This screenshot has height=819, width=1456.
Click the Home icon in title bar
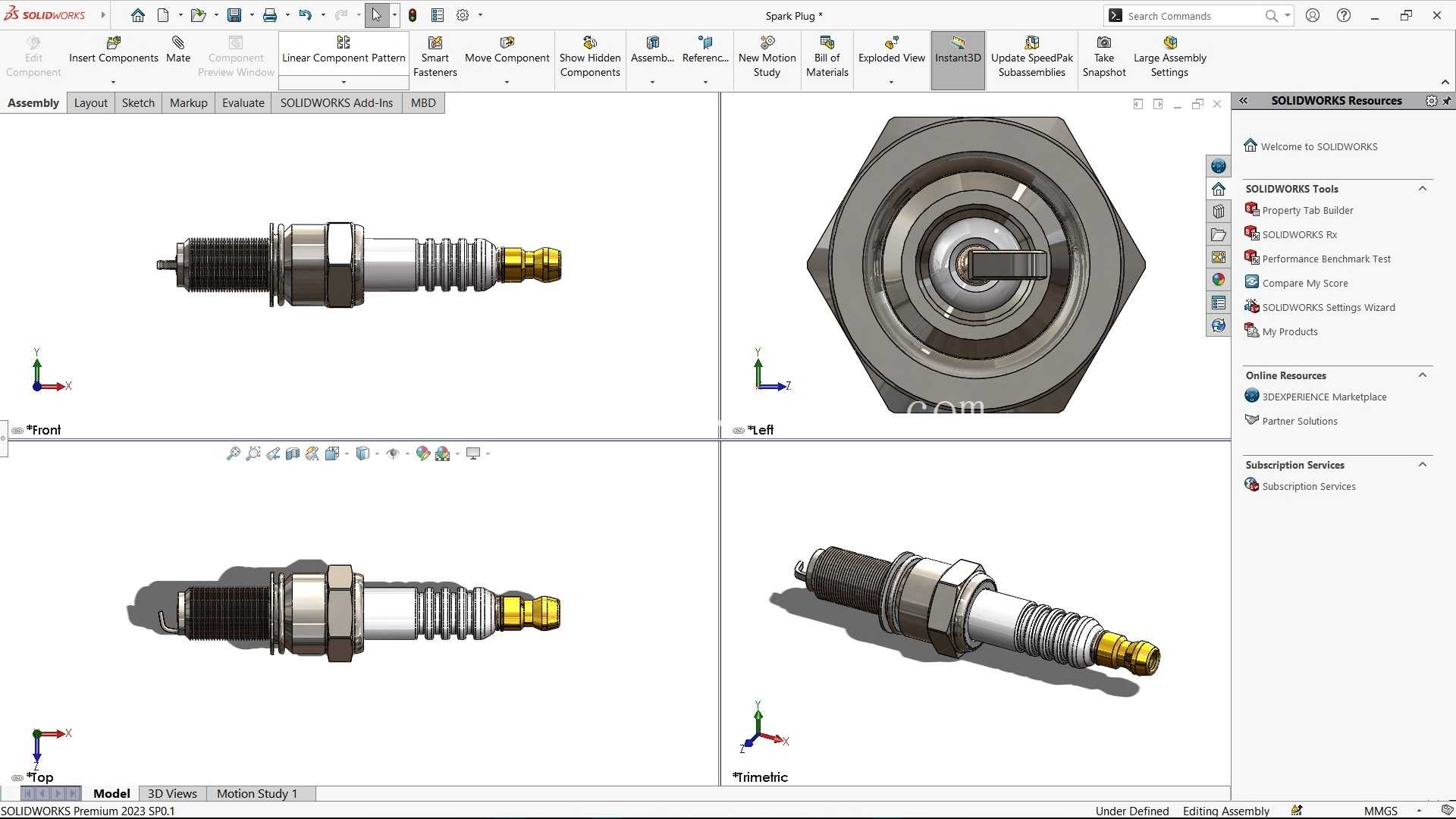(x=138, y=15)
